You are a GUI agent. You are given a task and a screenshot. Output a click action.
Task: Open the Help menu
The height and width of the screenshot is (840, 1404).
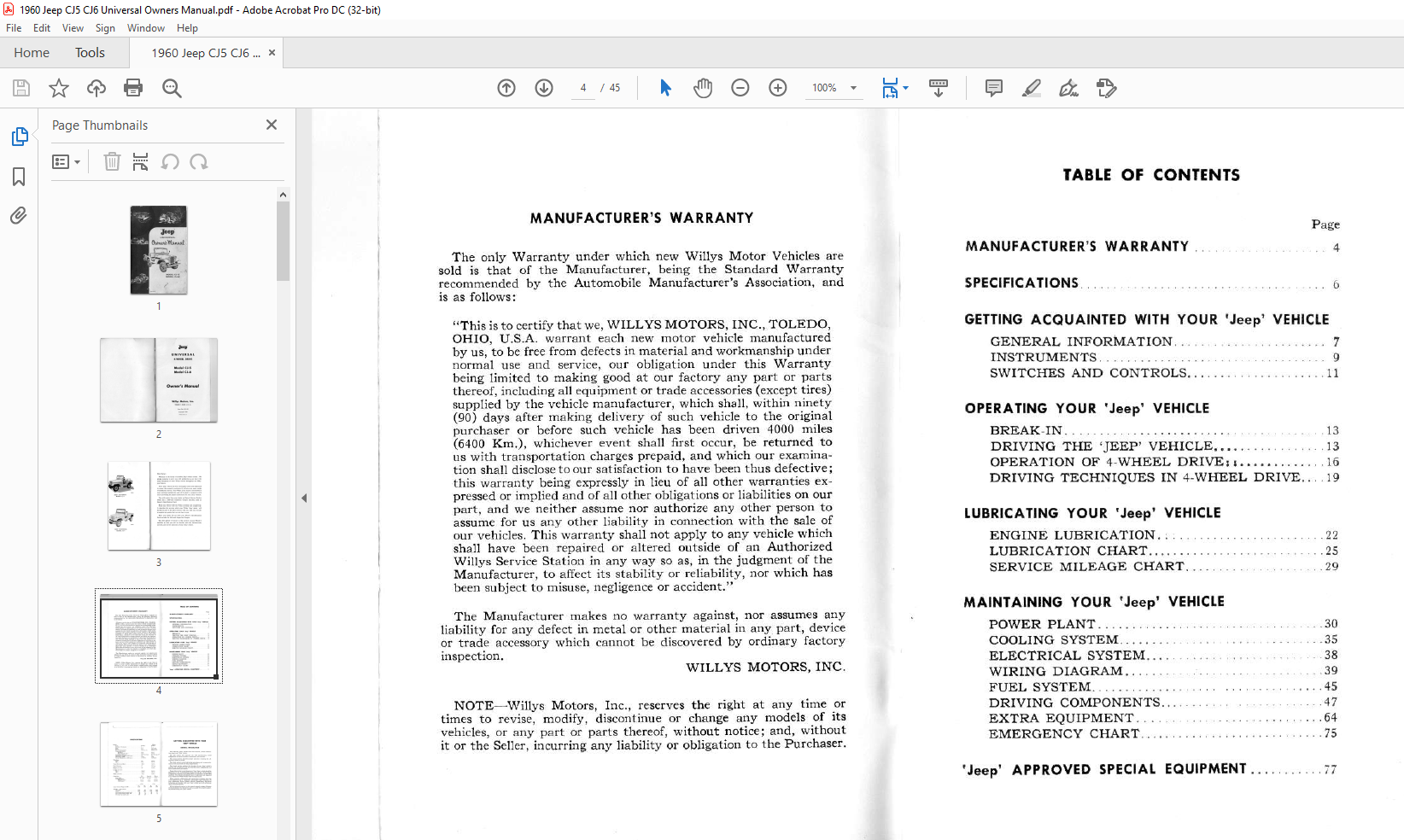187,28
